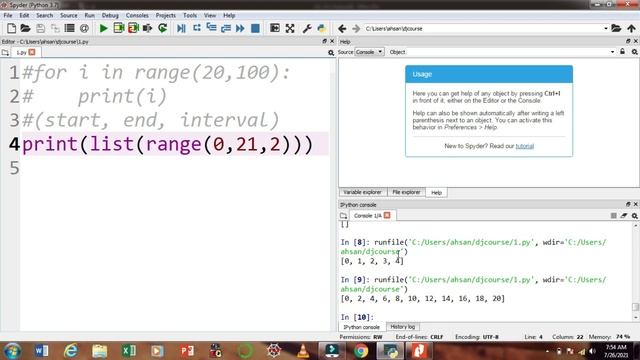640x360 pixels.
Task: Open the Source menu
Action: point(69,15)
